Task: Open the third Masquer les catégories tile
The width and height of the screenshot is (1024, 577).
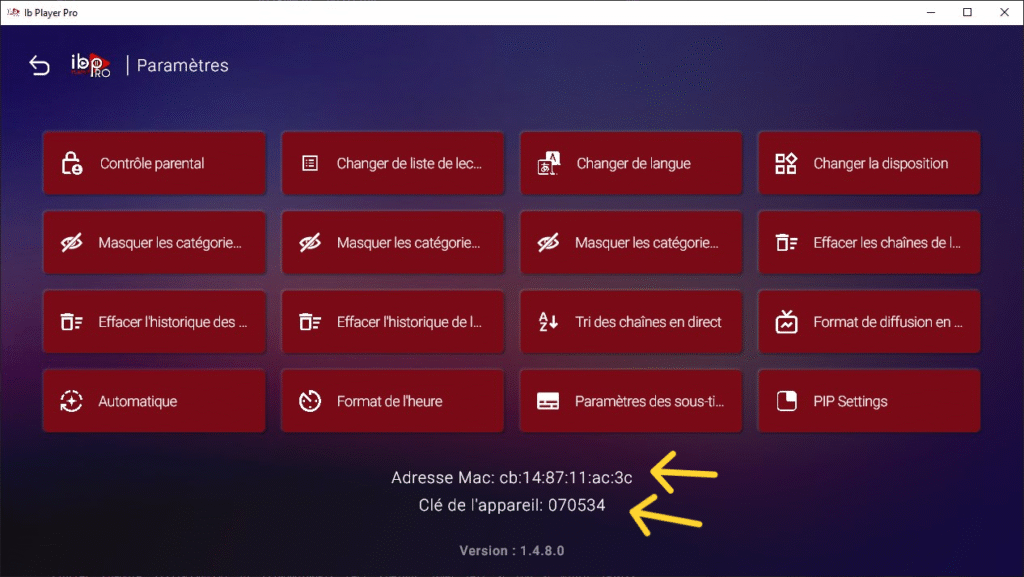Action: (630, 243)
